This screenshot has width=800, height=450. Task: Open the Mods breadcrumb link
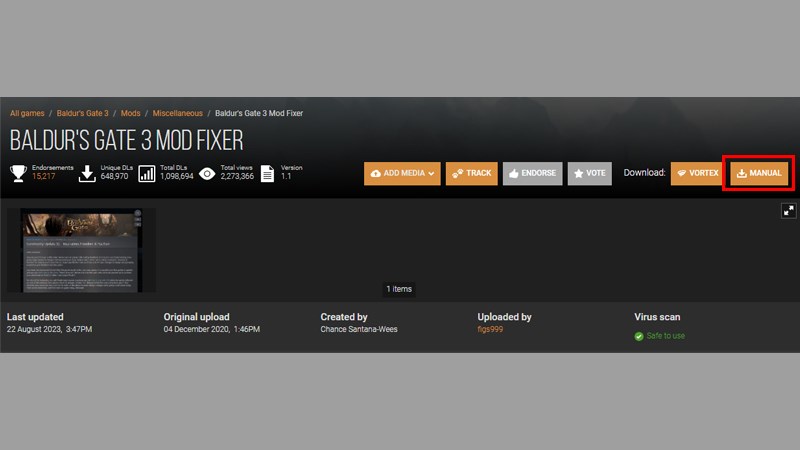130,113
